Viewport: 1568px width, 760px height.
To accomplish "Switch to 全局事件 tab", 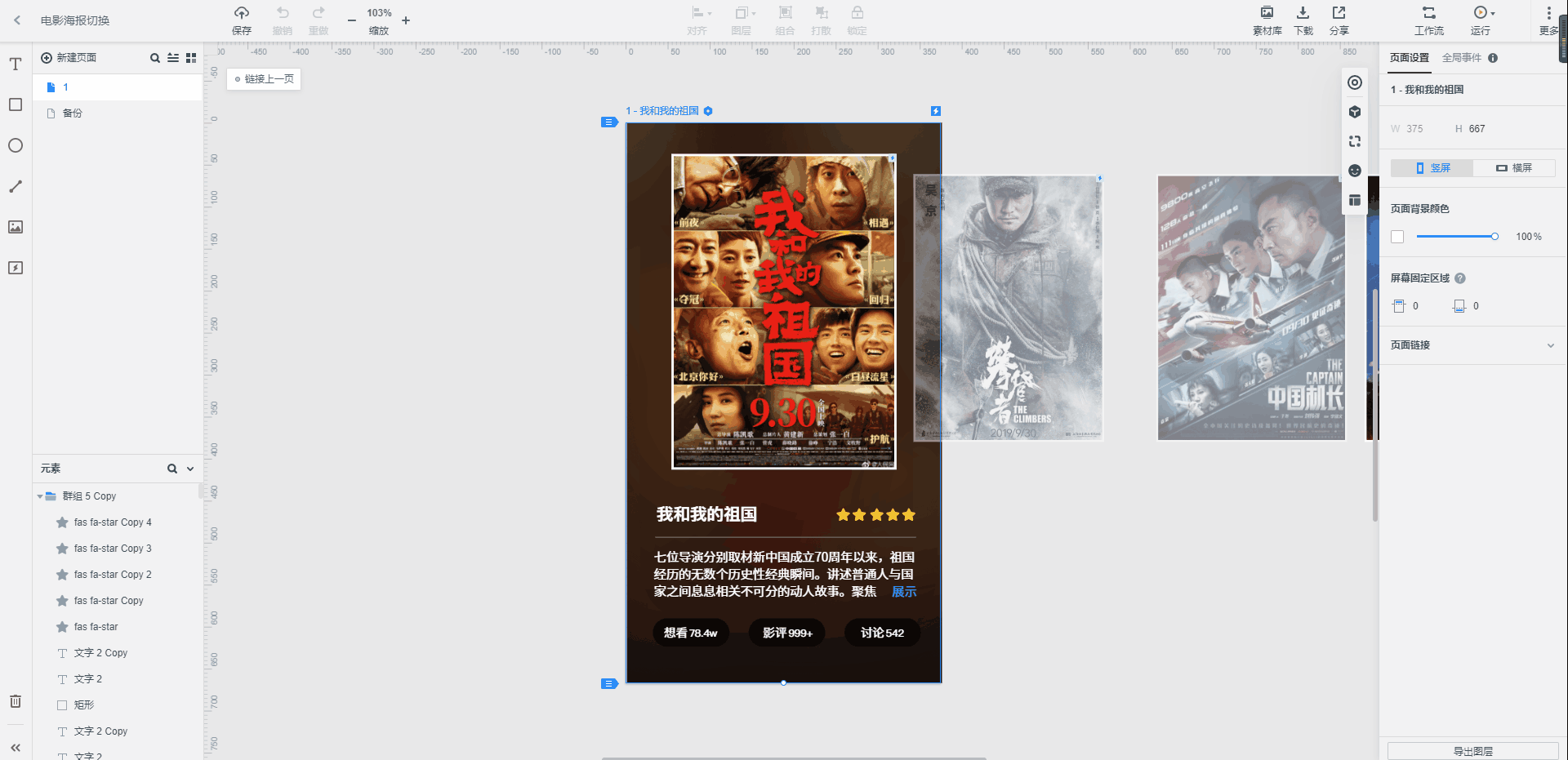I will [1462, 58].
